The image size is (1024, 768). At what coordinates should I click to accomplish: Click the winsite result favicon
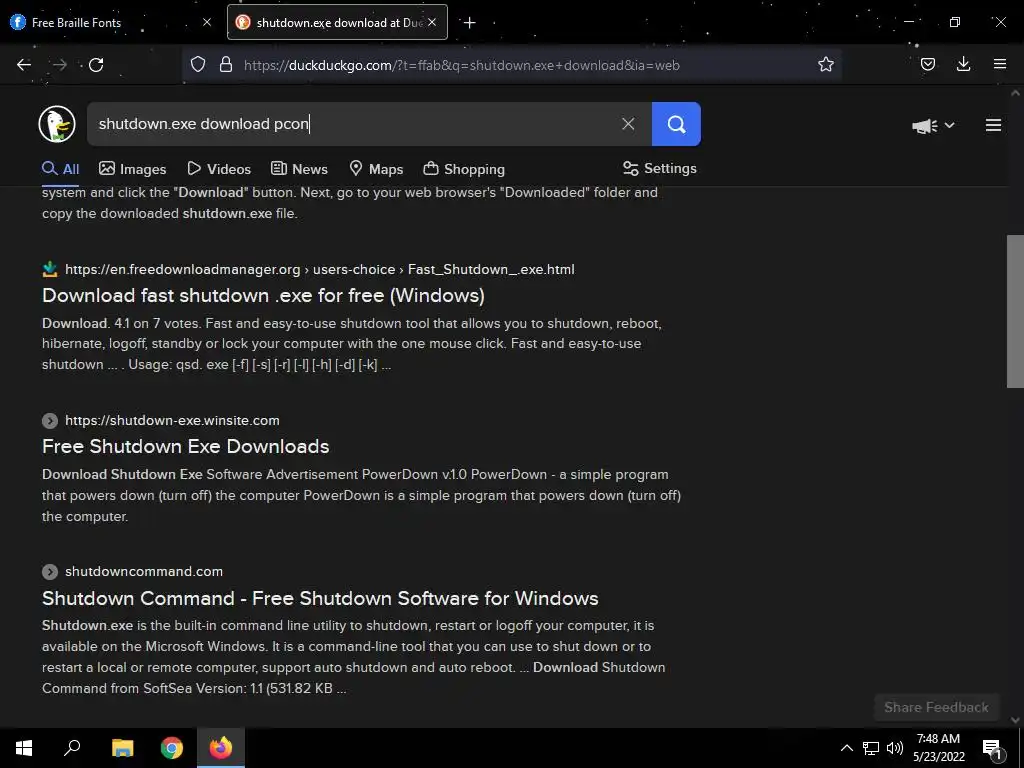click(x=50, y=421)
